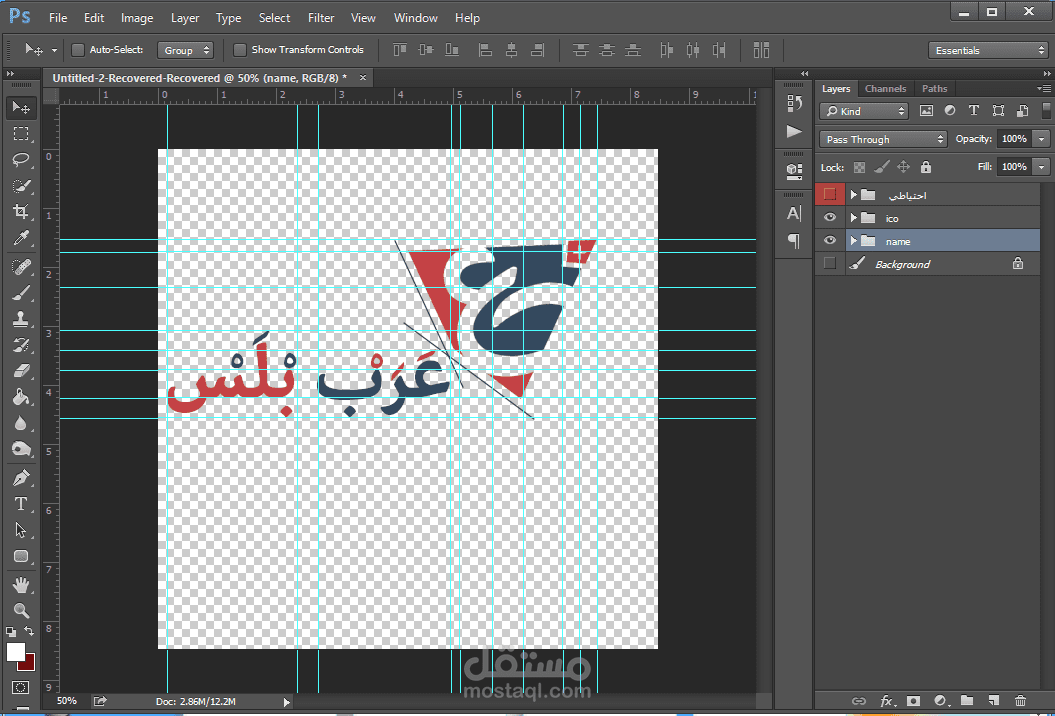Expand the احتياطي group

(x=853, y=194)
